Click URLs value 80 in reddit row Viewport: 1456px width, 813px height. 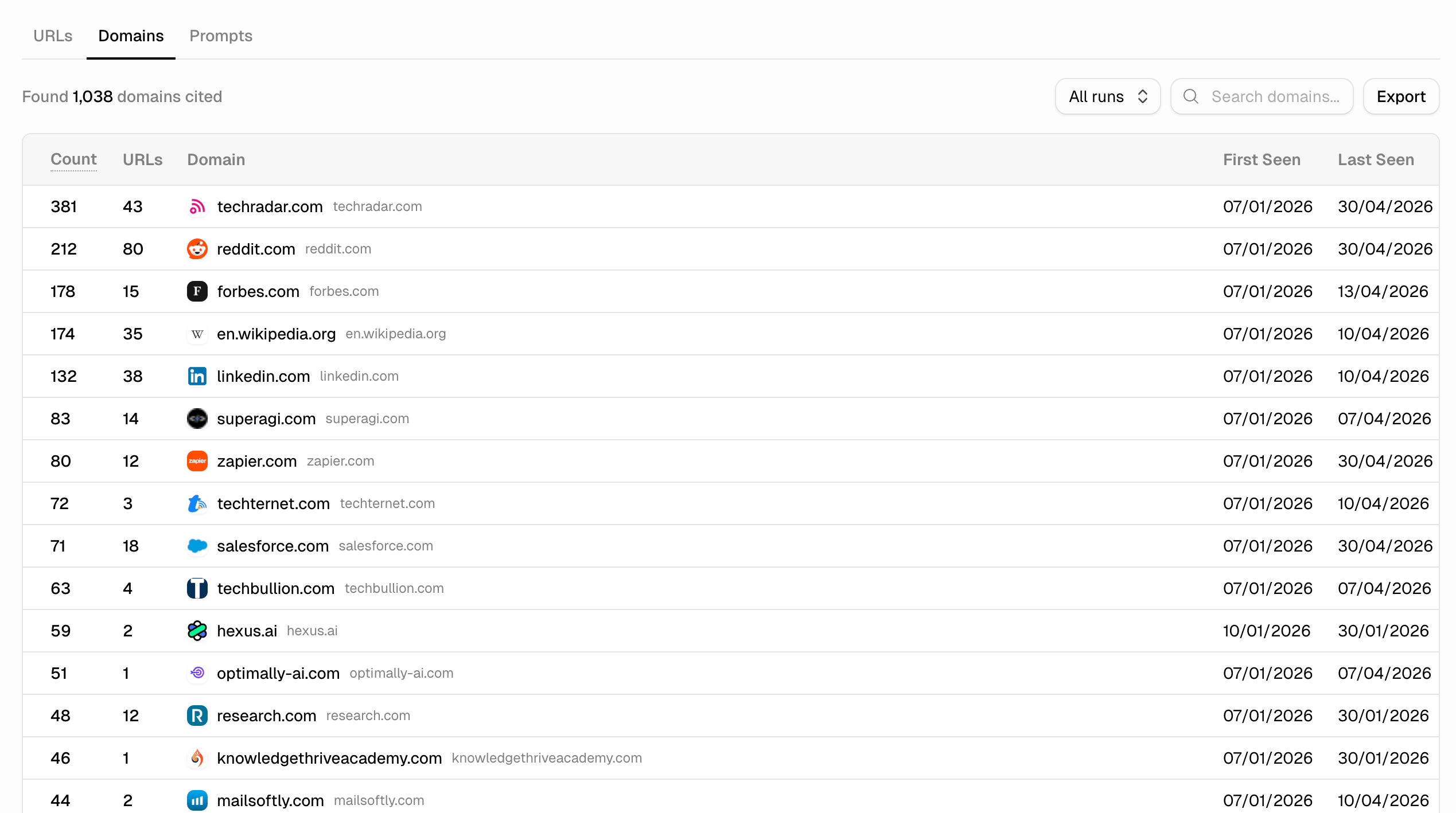[x=133, y=249]
